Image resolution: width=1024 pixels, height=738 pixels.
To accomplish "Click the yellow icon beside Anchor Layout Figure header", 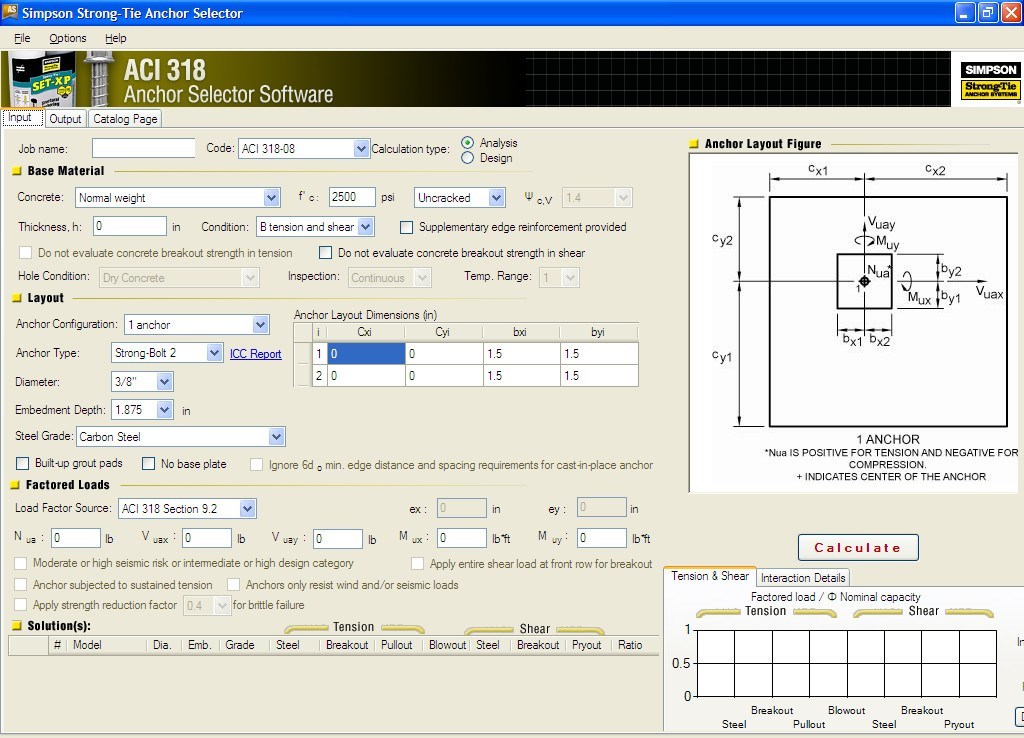I will (x=694, y=143).
